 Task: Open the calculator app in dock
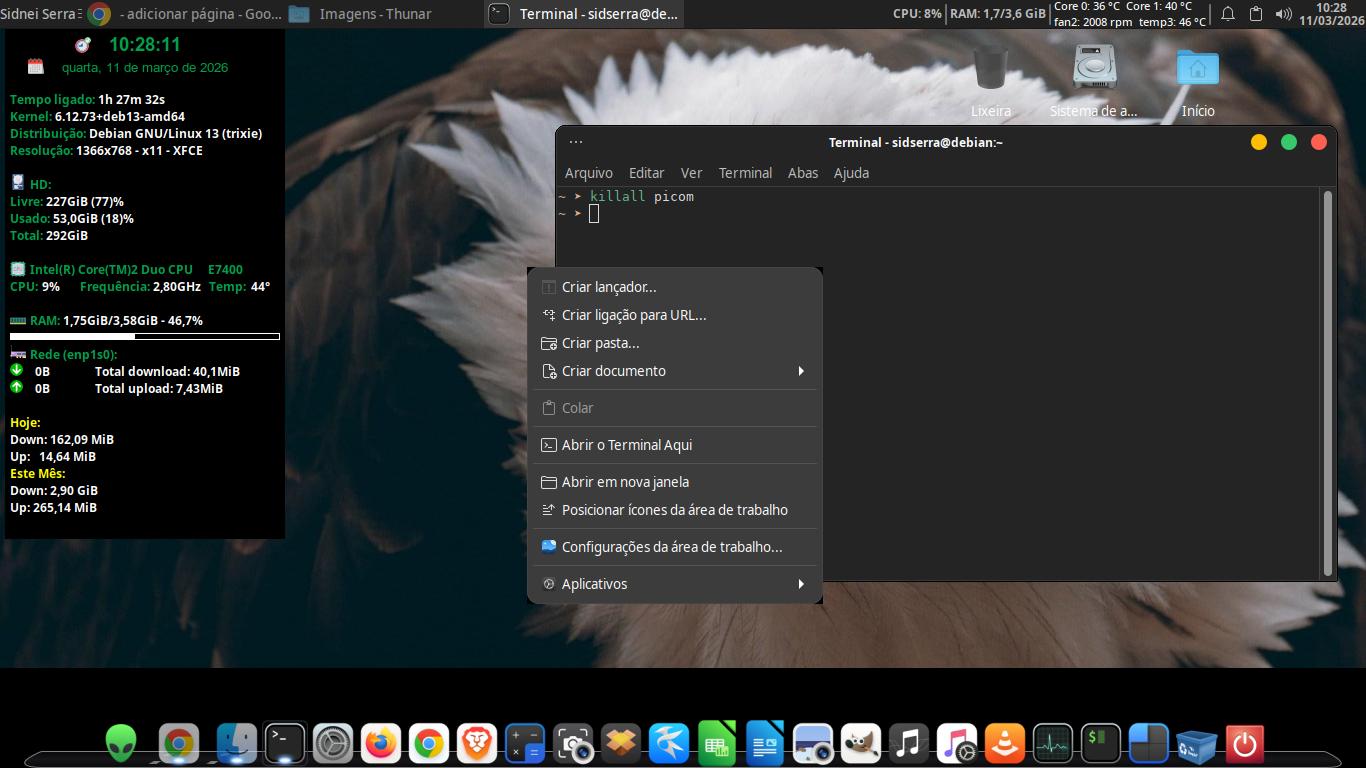click(x=524, y=744)
